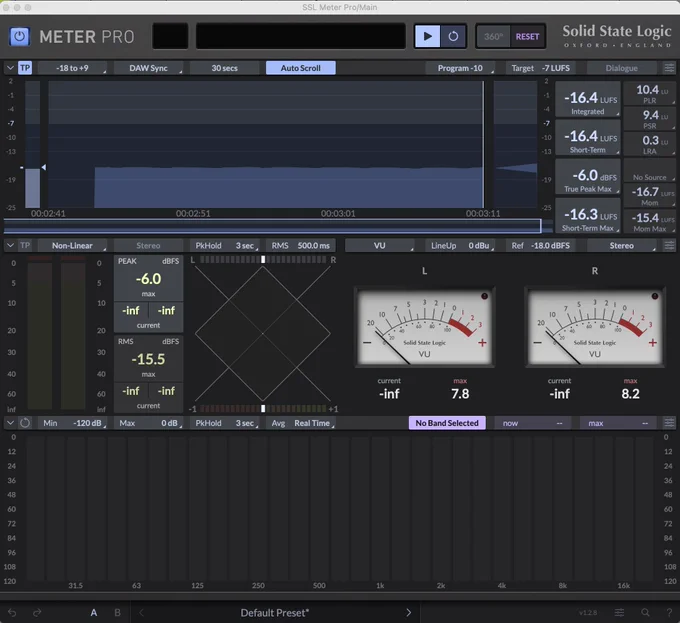This screenshot has width=680, height=623.
Task: Click the Short-Term Max -16.3 readout
Action: 588,215
